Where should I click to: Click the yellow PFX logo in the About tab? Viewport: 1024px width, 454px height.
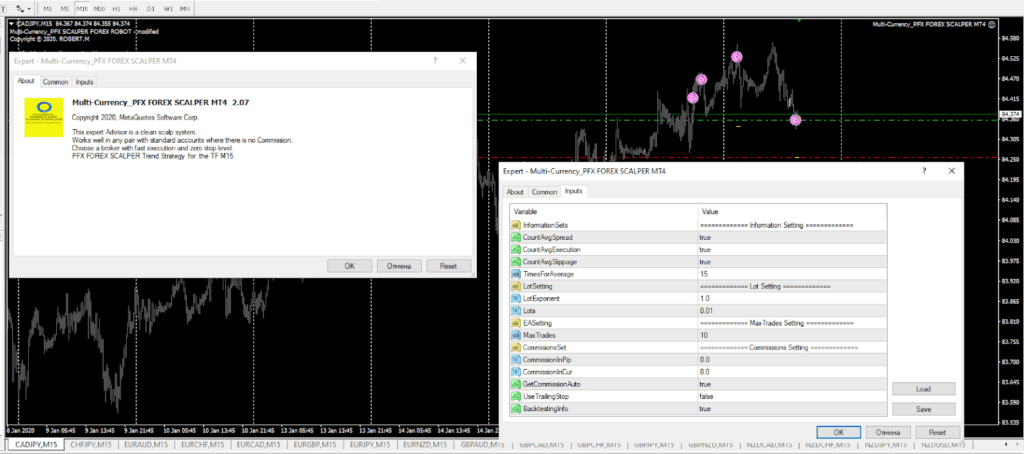[x=42, y=117]
